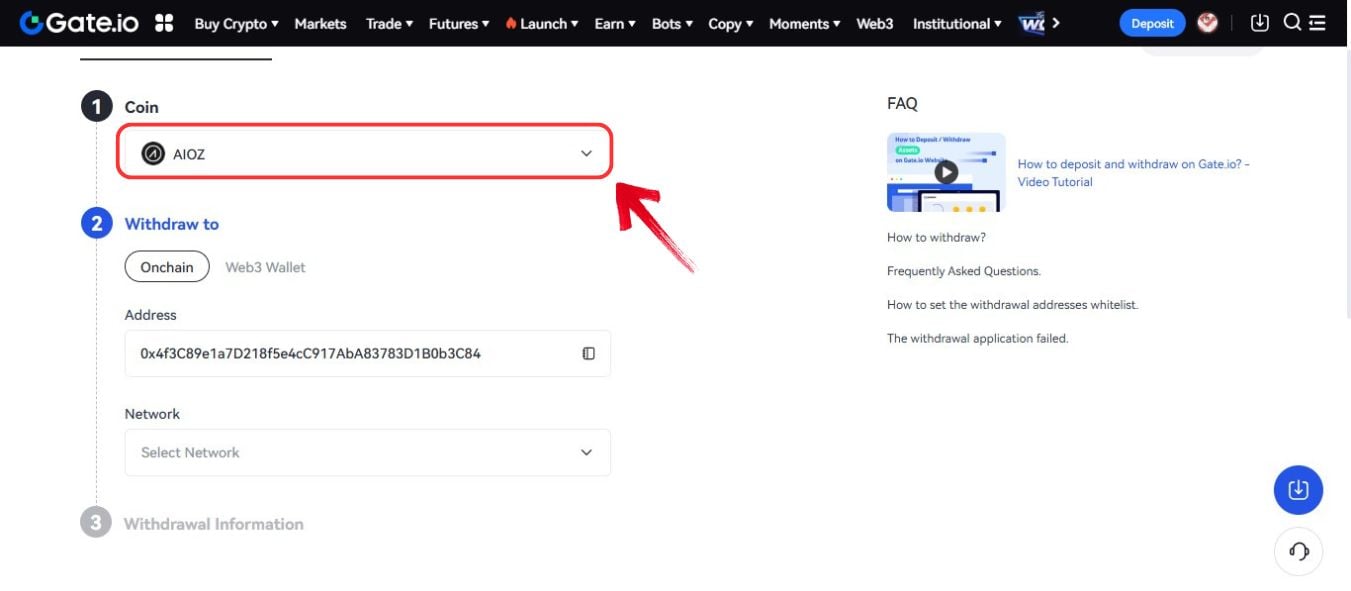1351x591 pixels.
Task: Open the Earn menu
Action: [614, 23]
